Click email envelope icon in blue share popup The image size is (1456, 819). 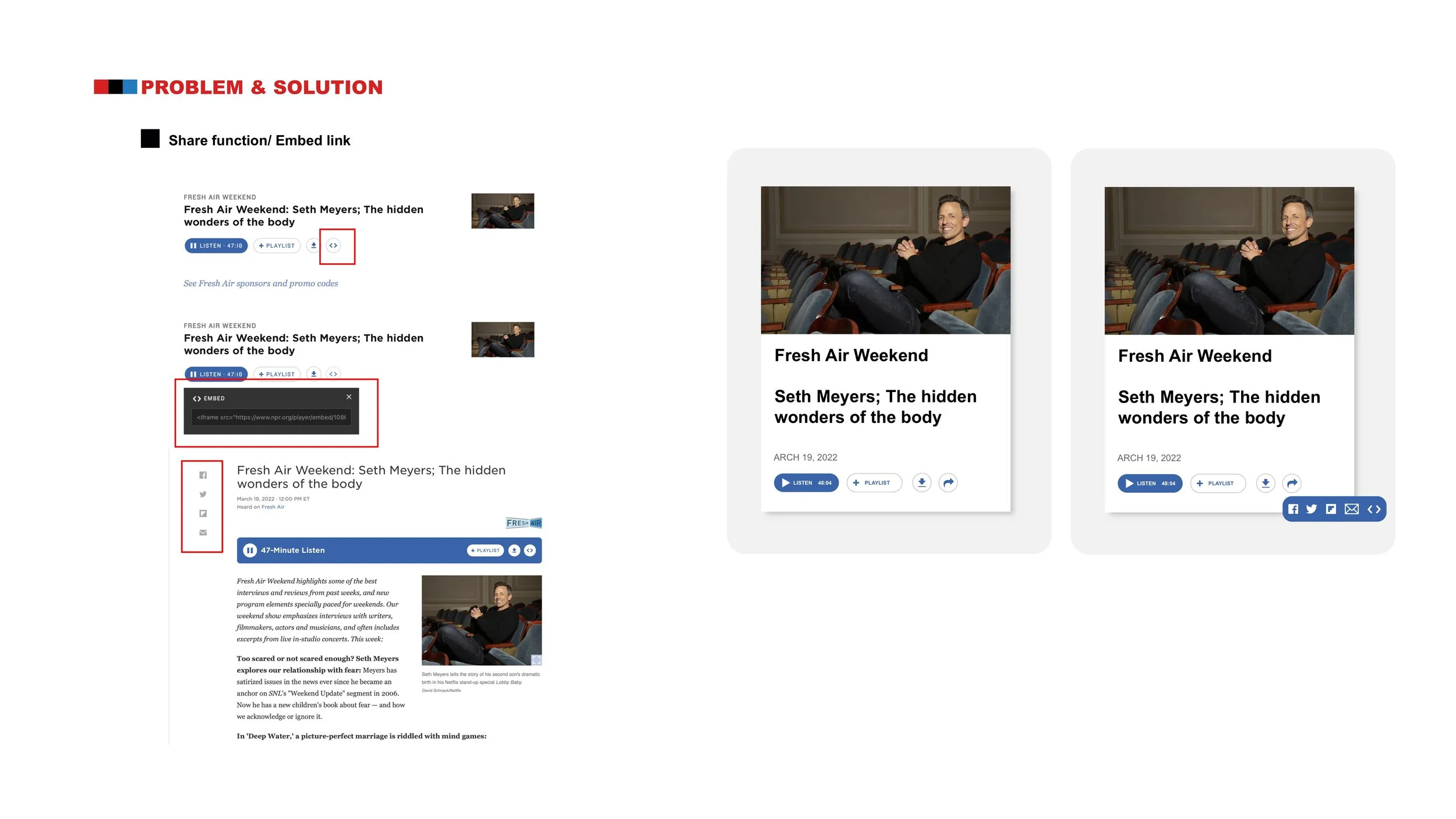point(1352,509)
